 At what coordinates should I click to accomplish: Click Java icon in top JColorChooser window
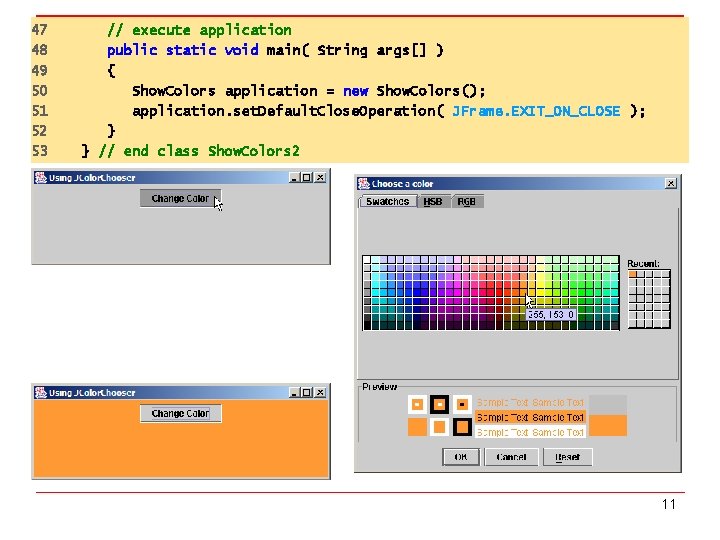tap(41, 177)
